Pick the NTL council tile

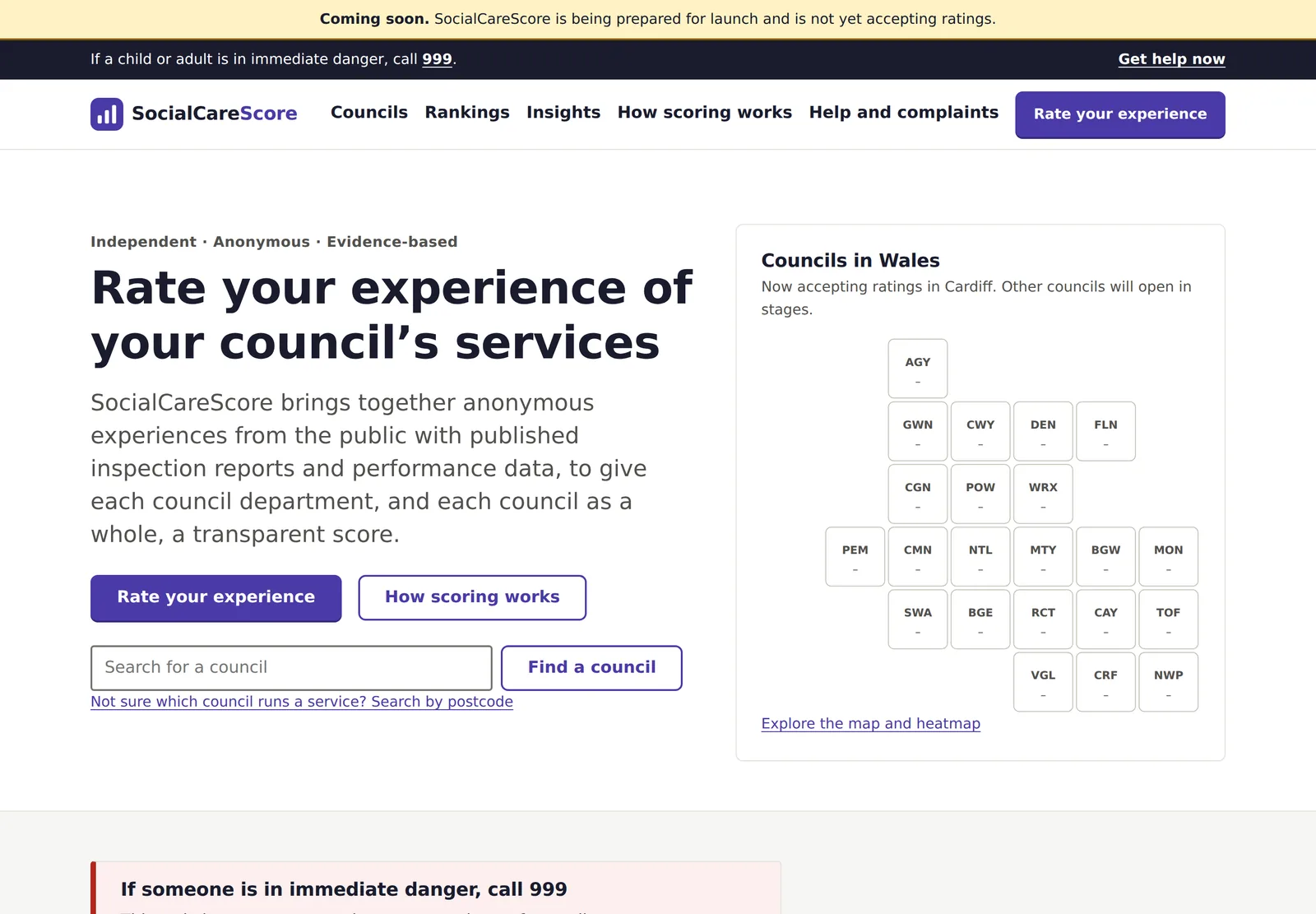tap(980, 557)
